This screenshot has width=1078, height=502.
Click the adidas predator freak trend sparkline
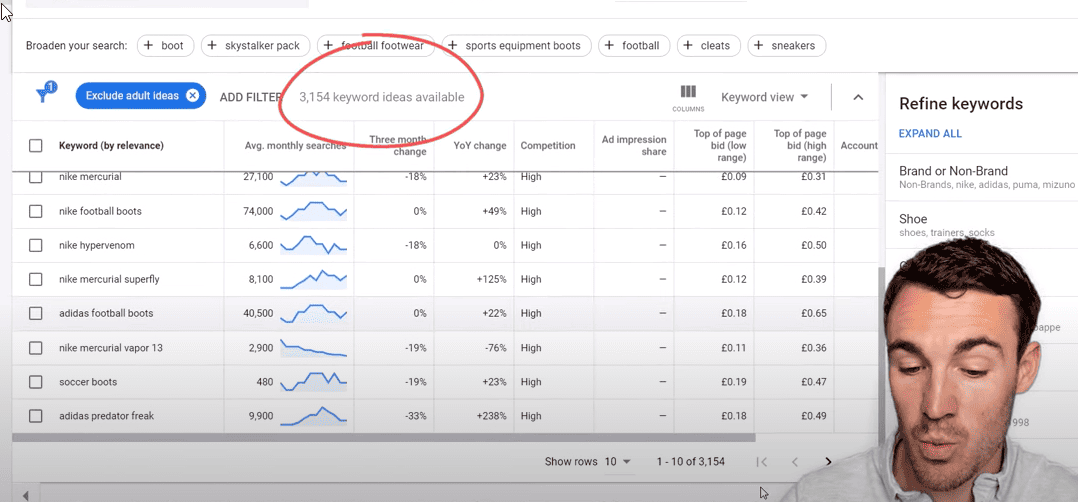coord(314,415)
